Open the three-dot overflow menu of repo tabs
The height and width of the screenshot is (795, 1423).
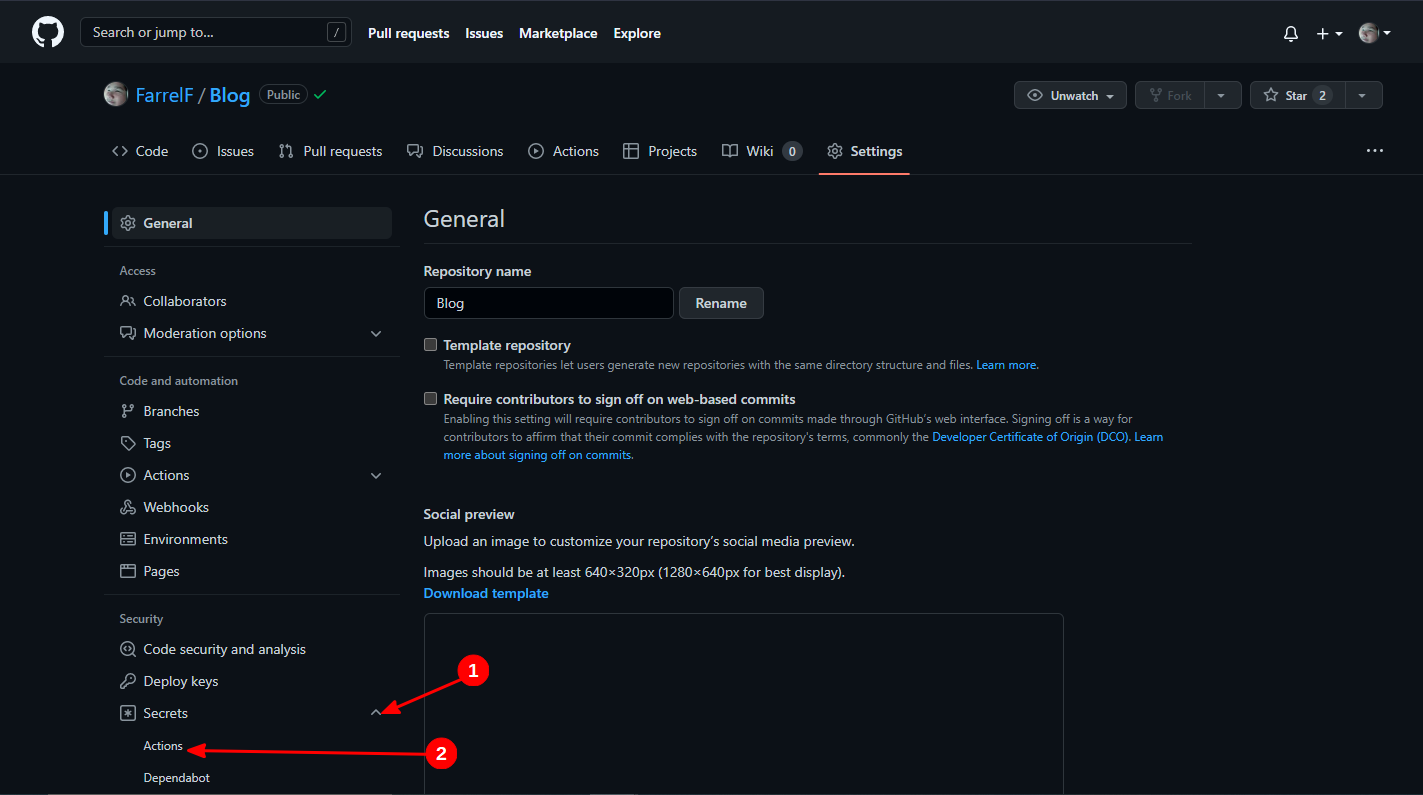click(1375, 151)
